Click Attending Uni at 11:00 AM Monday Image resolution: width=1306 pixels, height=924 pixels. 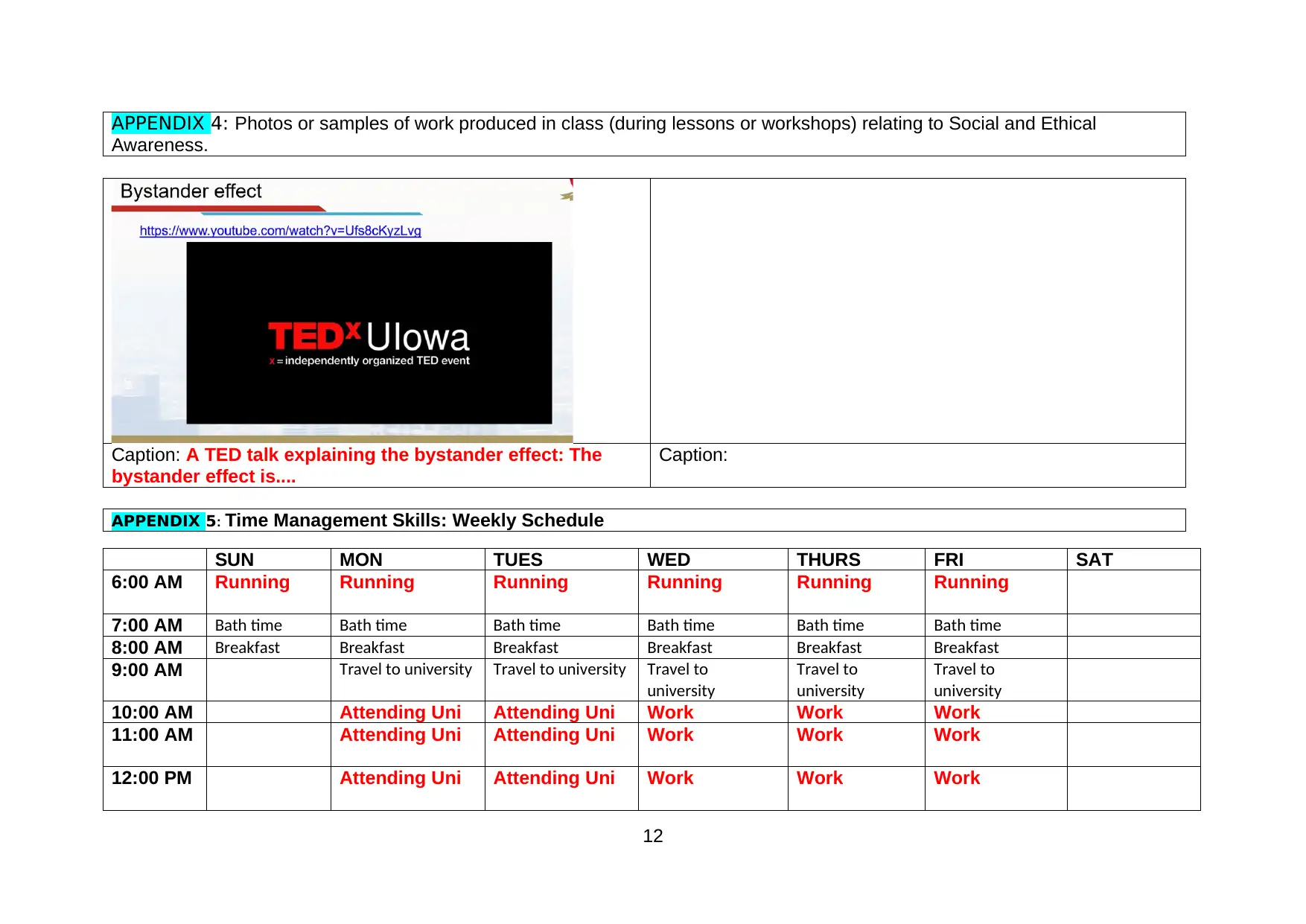coord(401,735)
